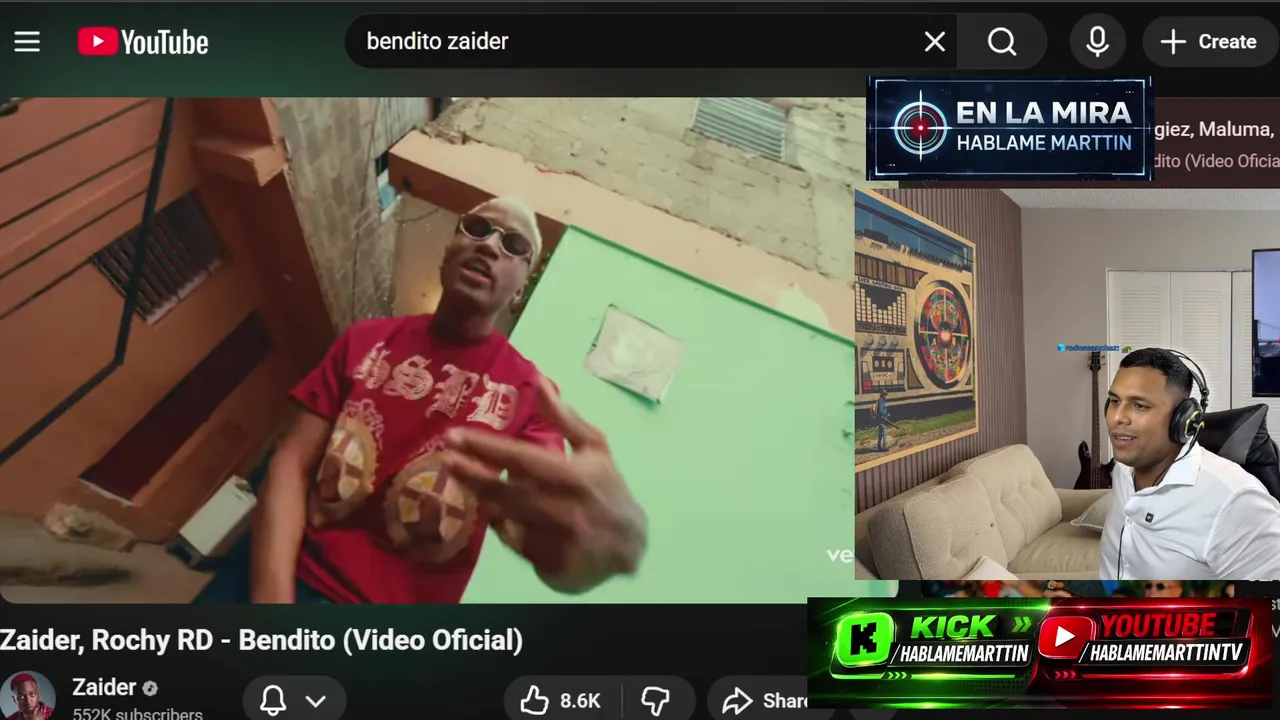Click the YouTube HABLAMEMARTTINTV overlay banner
The height and width of the screenshot is (720, 1280).
(x=1146, y=641)
